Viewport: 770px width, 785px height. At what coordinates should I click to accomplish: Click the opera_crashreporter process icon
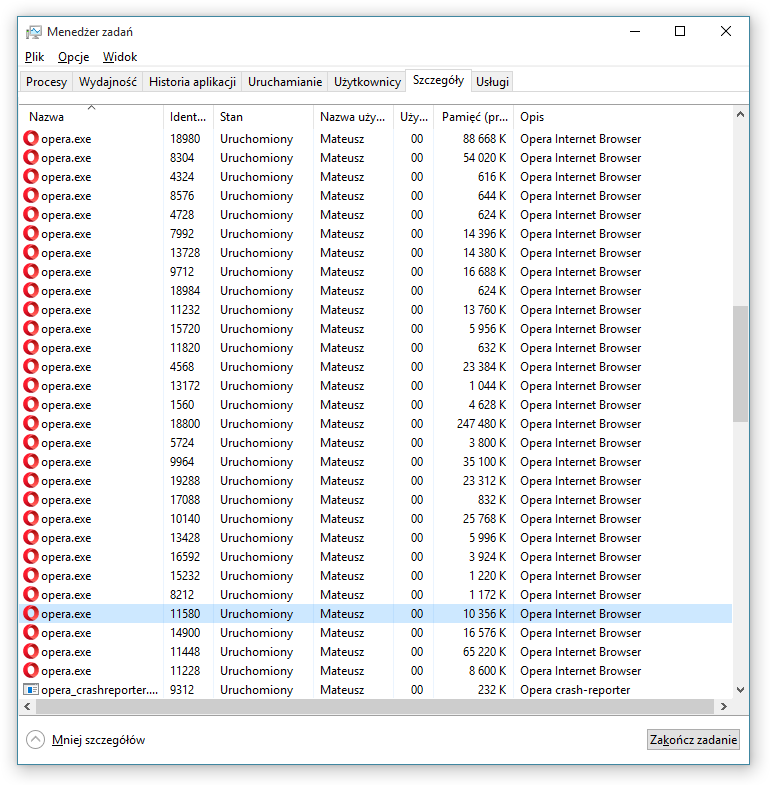pos(31,689)
